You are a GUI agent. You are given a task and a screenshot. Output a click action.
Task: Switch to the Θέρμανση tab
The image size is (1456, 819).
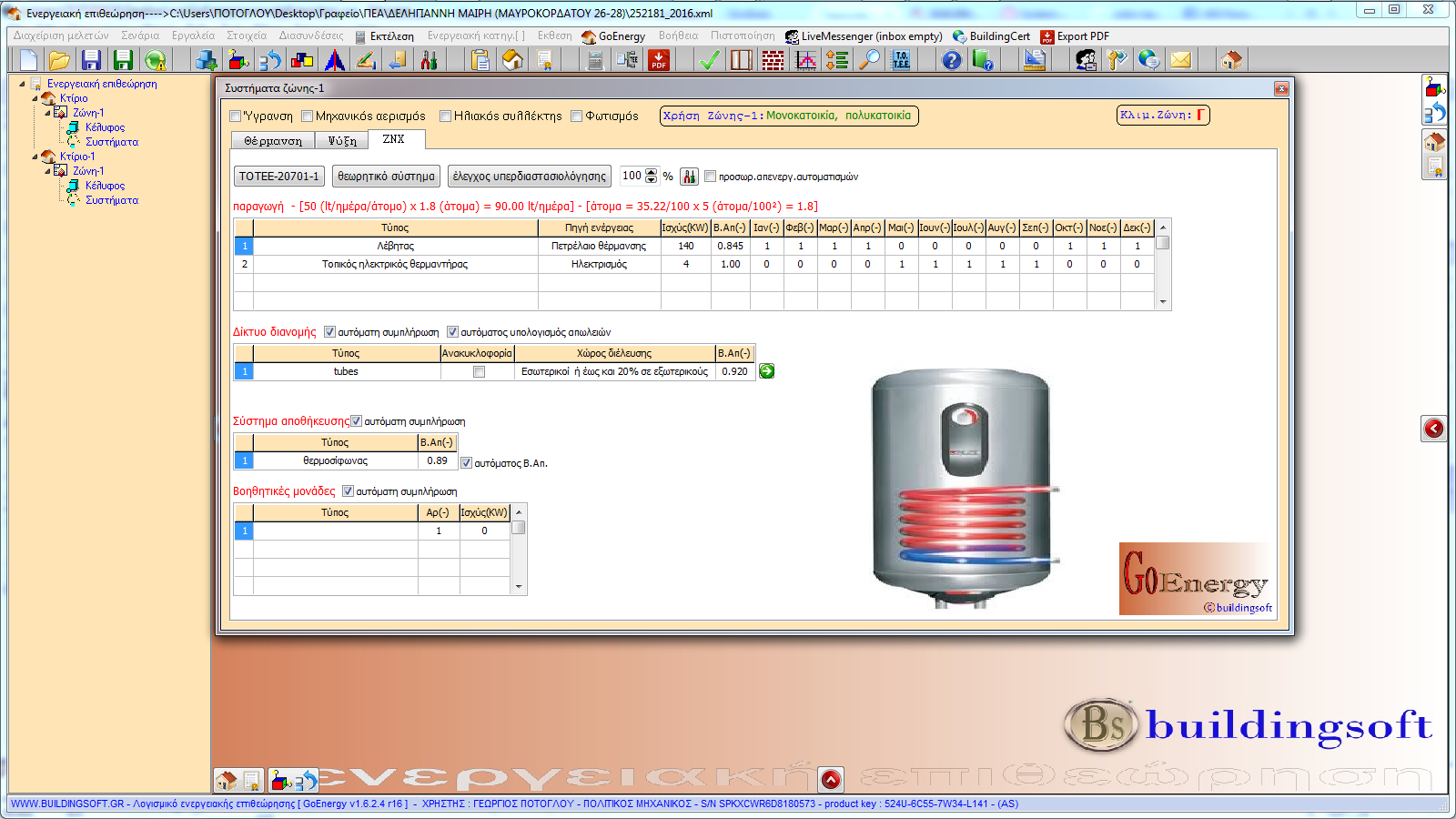273,141
